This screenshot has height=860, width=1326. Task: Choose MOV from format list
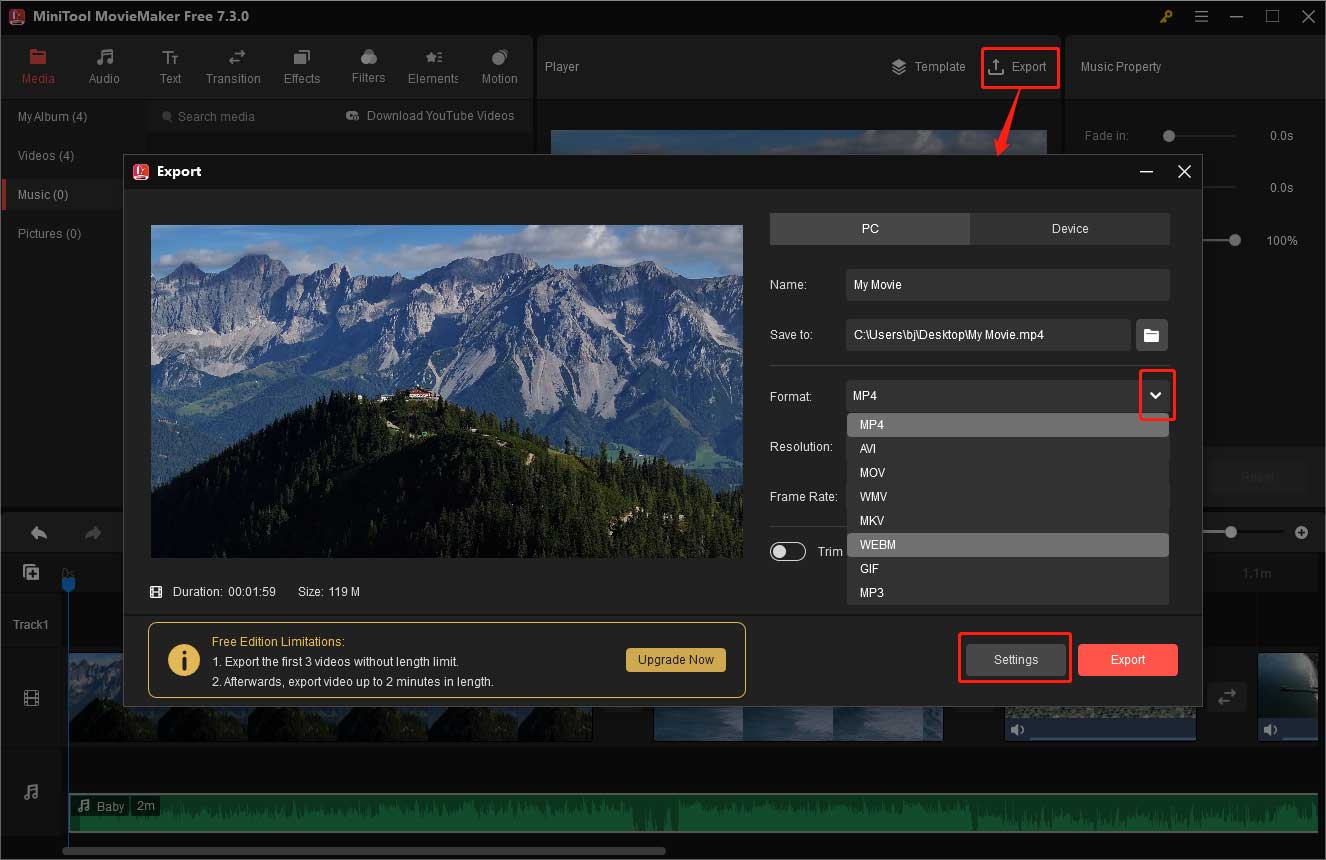[1008, 473]
